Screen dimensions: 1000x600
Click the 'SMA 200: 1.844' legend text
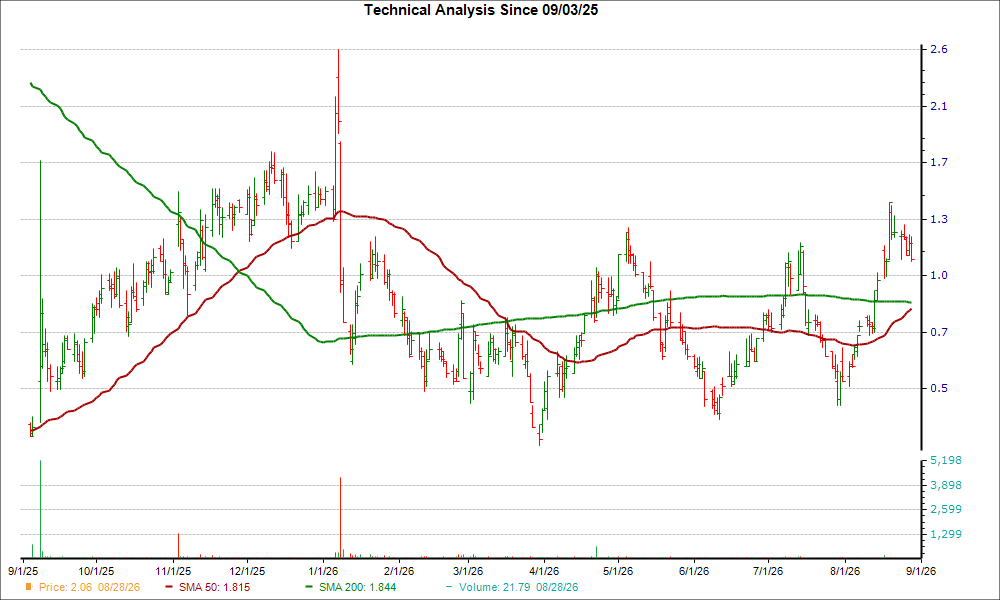358,587
